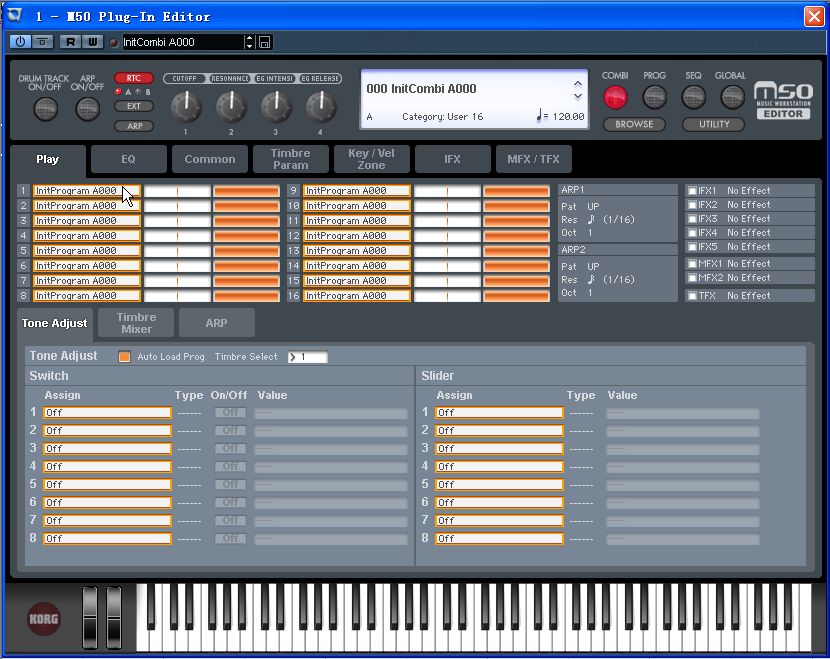Click the editor window title icon
830x659 pixels.
14,15
